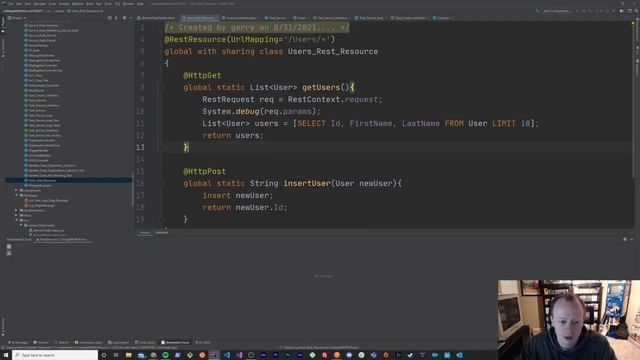Open Task View from the taskbar
Image resolution: width=640 pixels, height=360 pixels.
116,355
